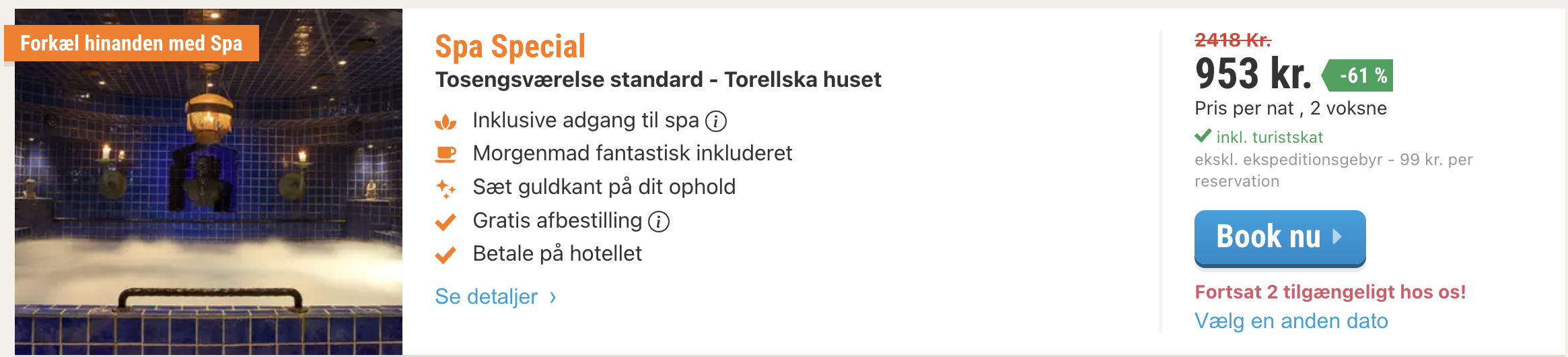Expand details using the Se detaljer chevron

553,297
